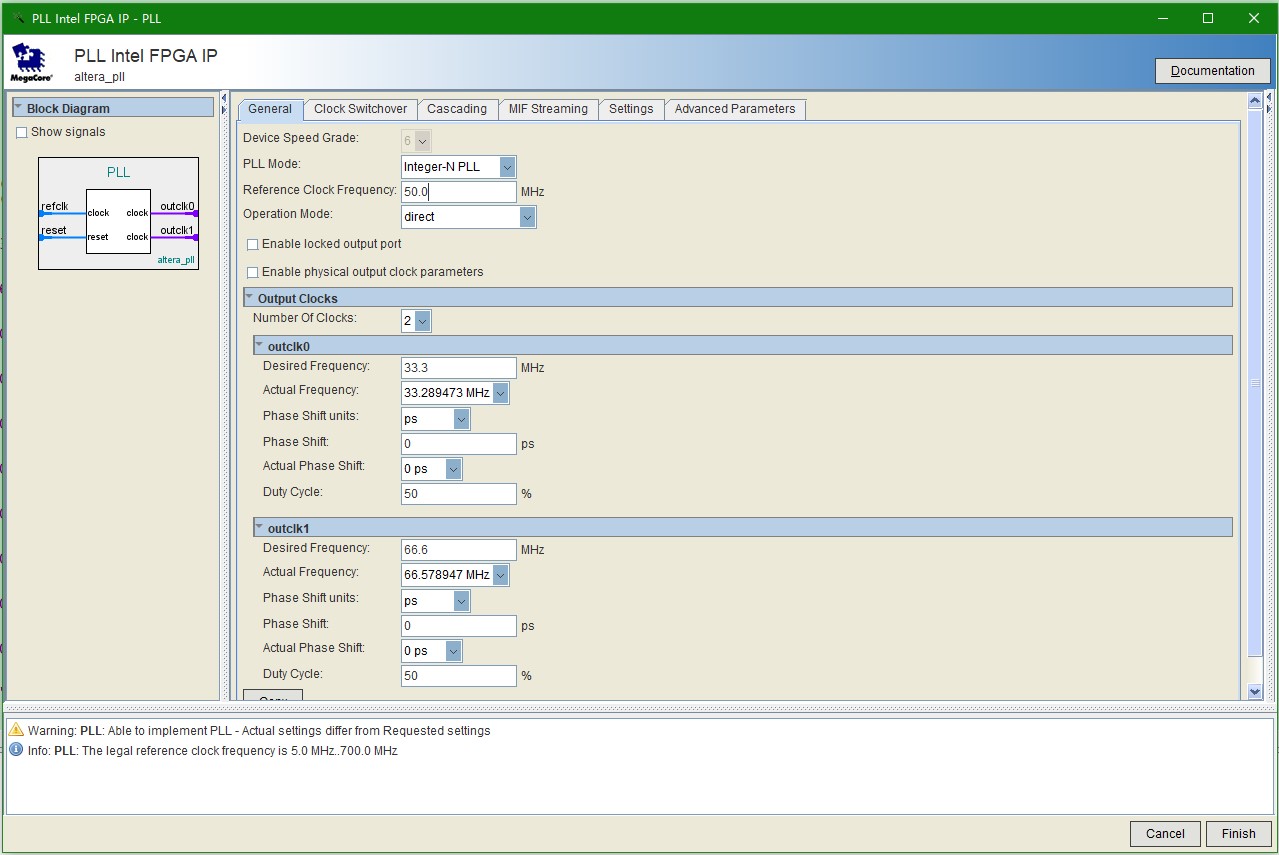Screen dimensions: 1279x855
Task: Select warning message about PLL settings
Action: [x=259, y=731]
